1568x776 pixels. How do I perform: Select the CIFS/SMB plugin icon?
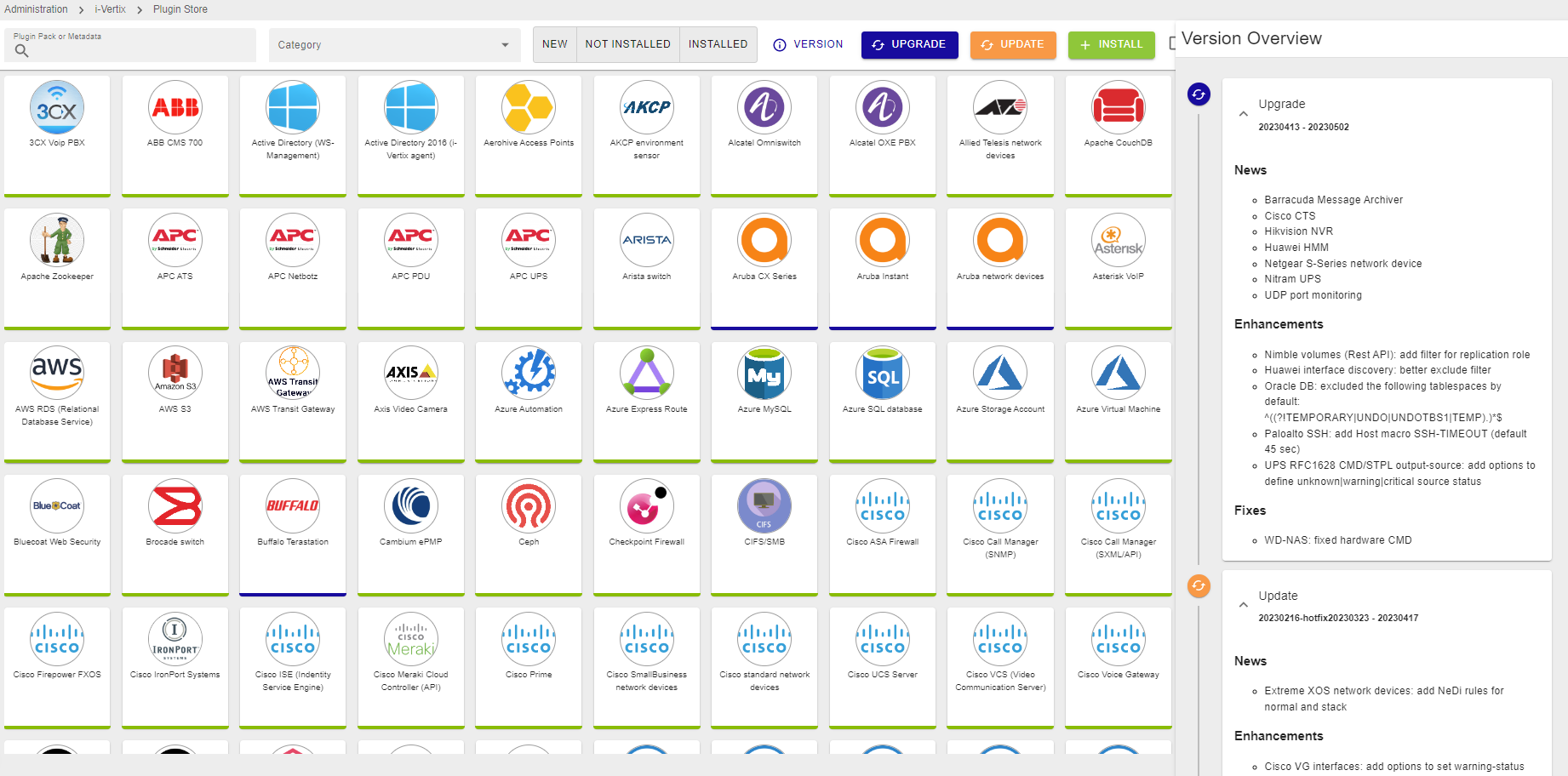tap(764, 505)
